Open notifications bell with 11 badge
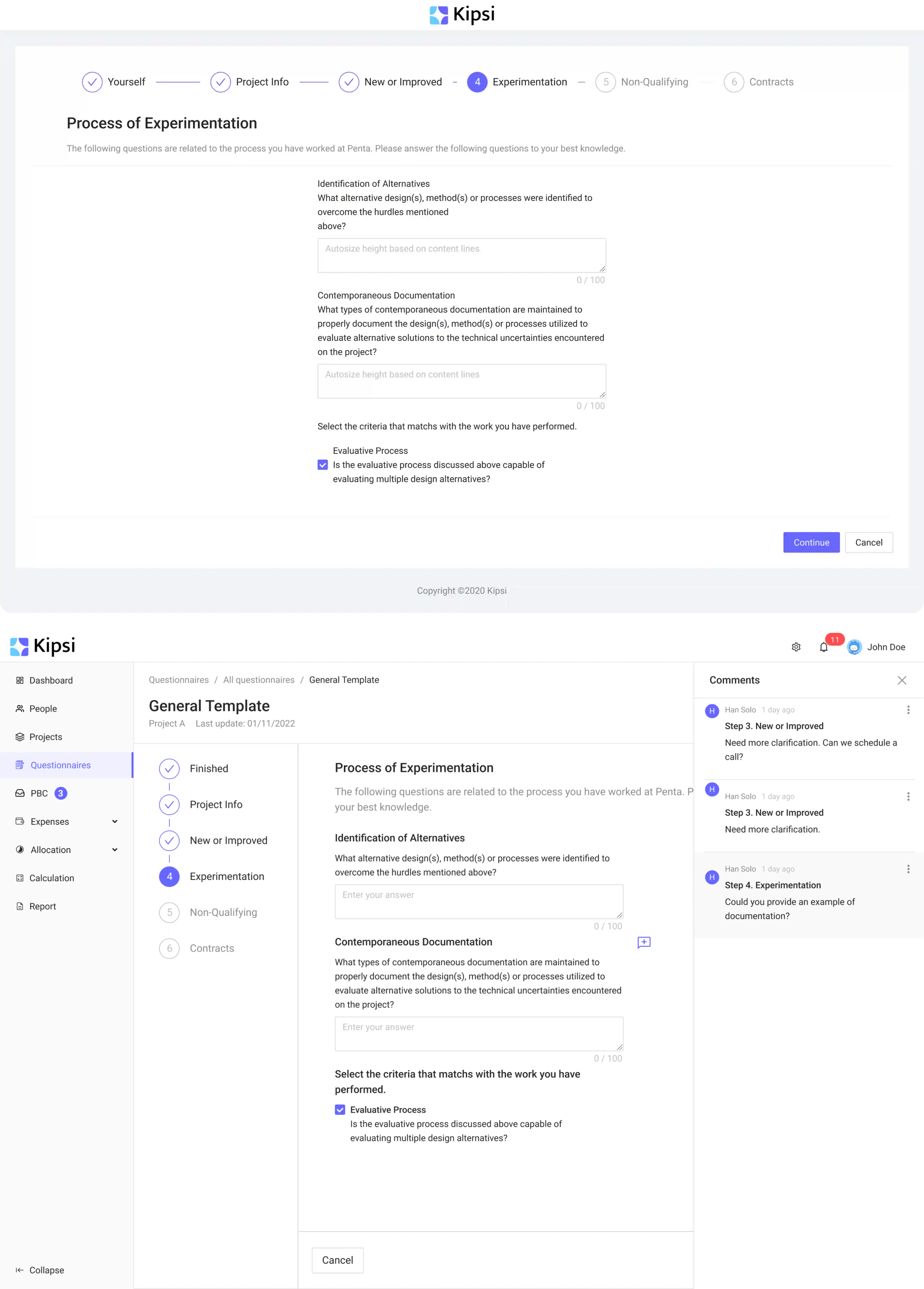The width and height of the screenshot is (924, 1289). (x=824, y=647)
